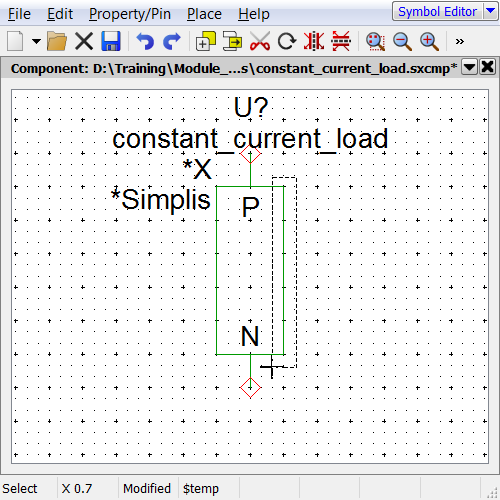Screen dimensions: 500x500
Task: Undo last action with blue arrow
Action: click(x=145, y=41)
